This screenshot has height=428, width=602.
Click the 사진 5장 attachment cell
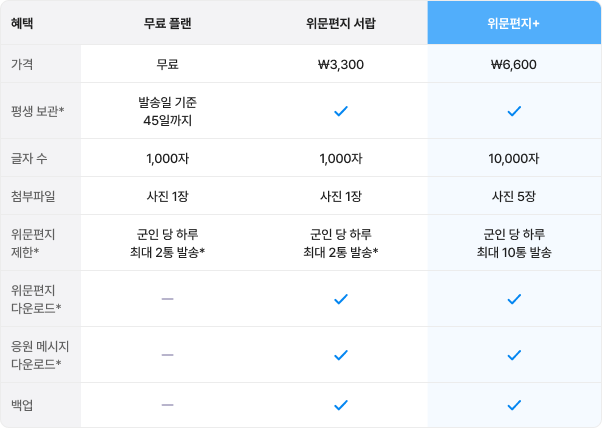point(514,196)
